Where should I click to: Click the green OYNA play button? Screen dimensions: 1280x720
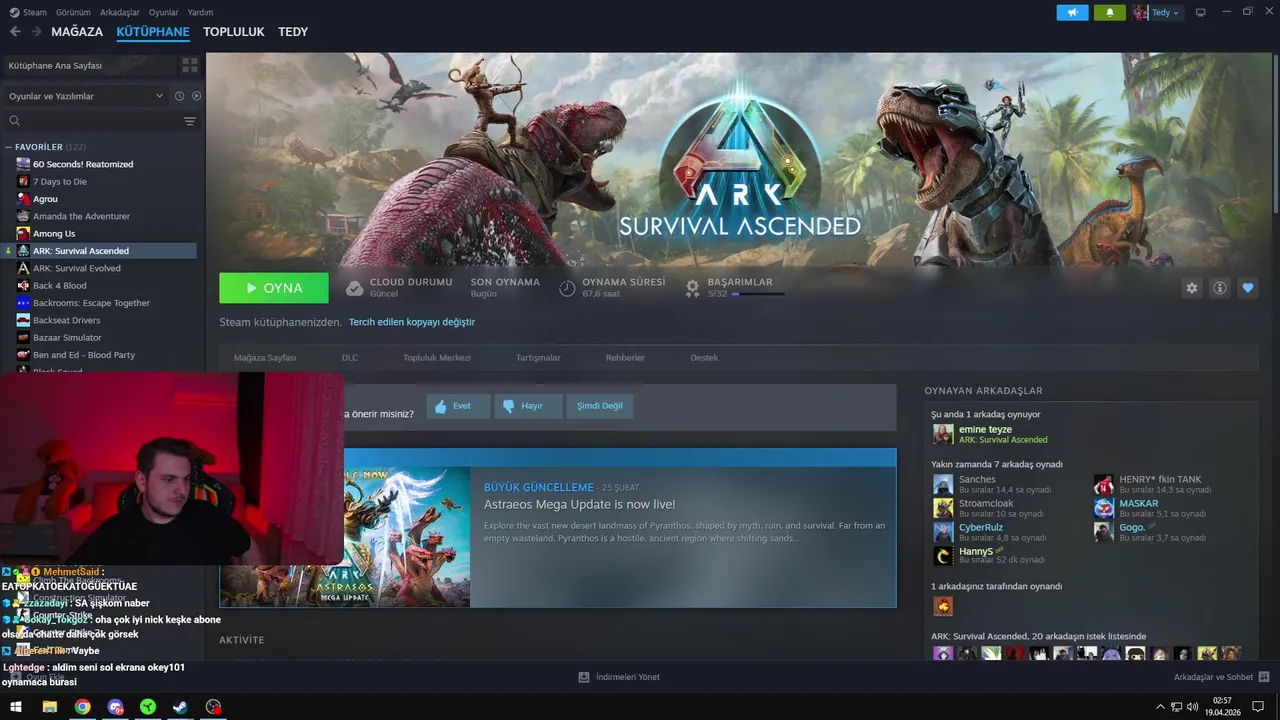[x=274, y=288]
